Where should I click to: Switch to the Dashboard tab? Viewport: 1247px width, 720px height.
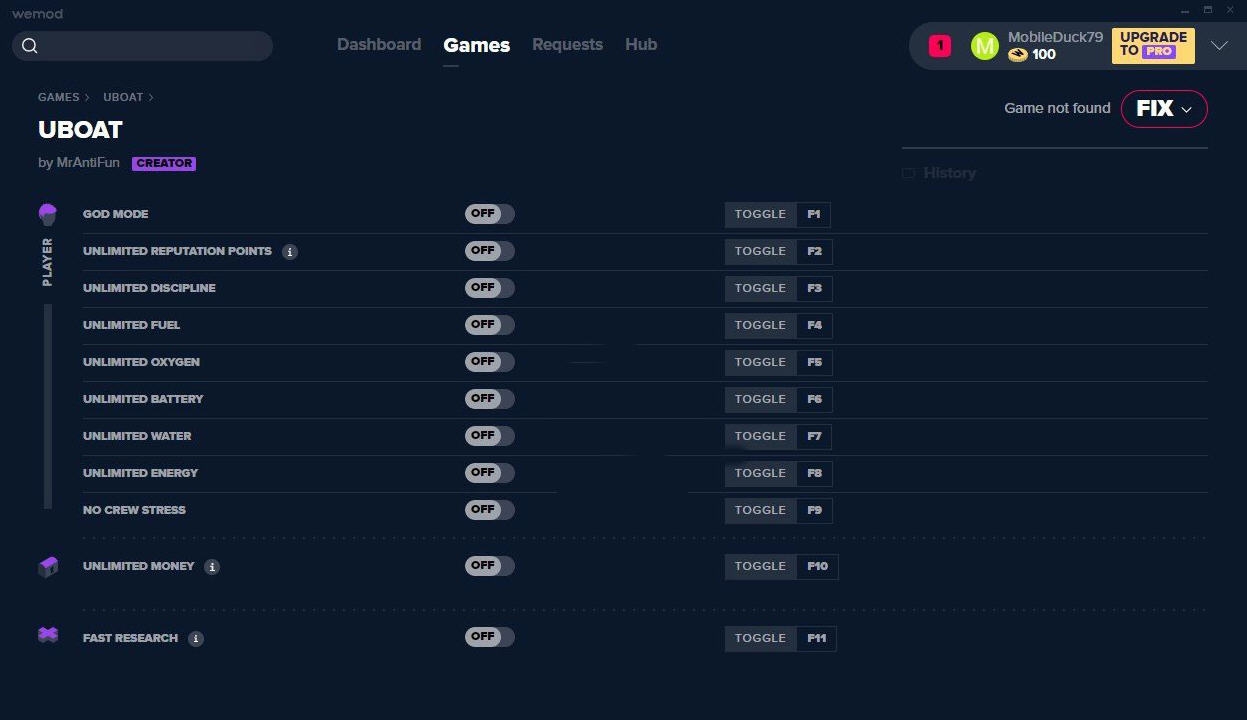379,44
